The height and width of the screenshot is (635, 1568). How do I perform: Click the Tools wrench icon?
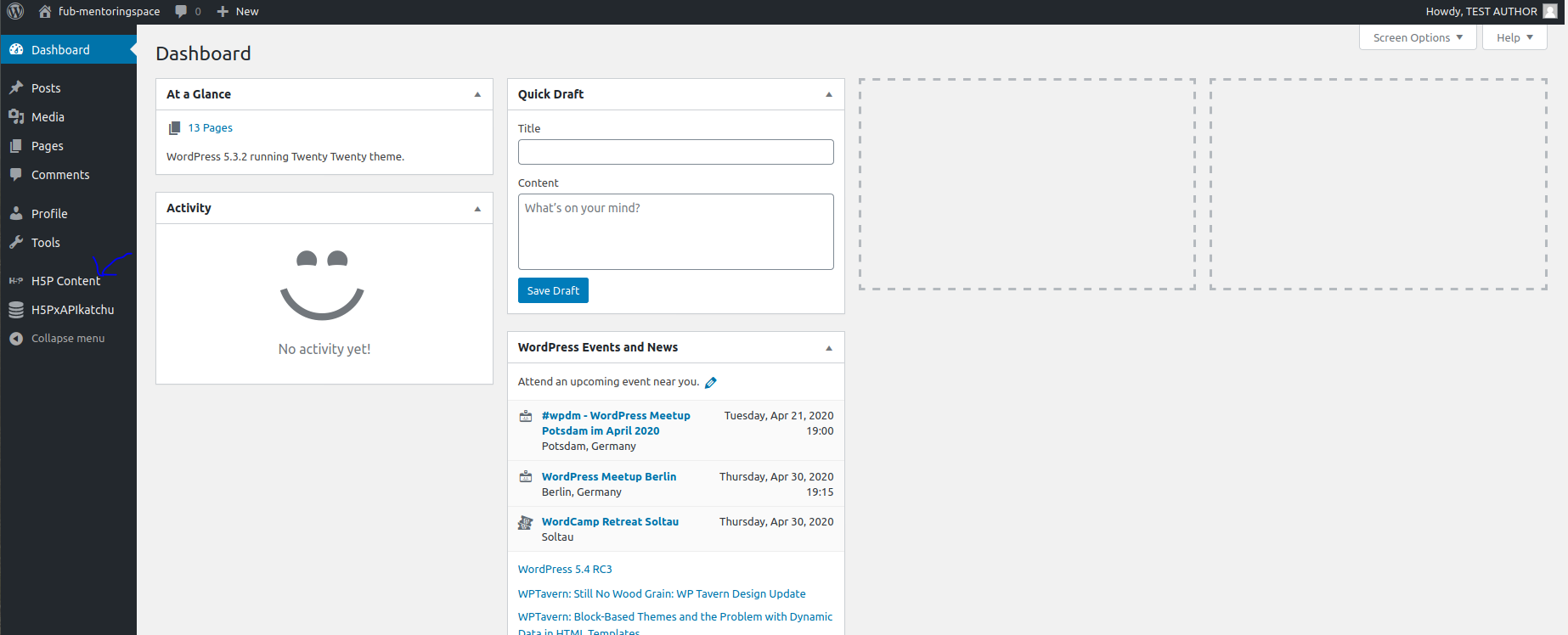(16, 242)
